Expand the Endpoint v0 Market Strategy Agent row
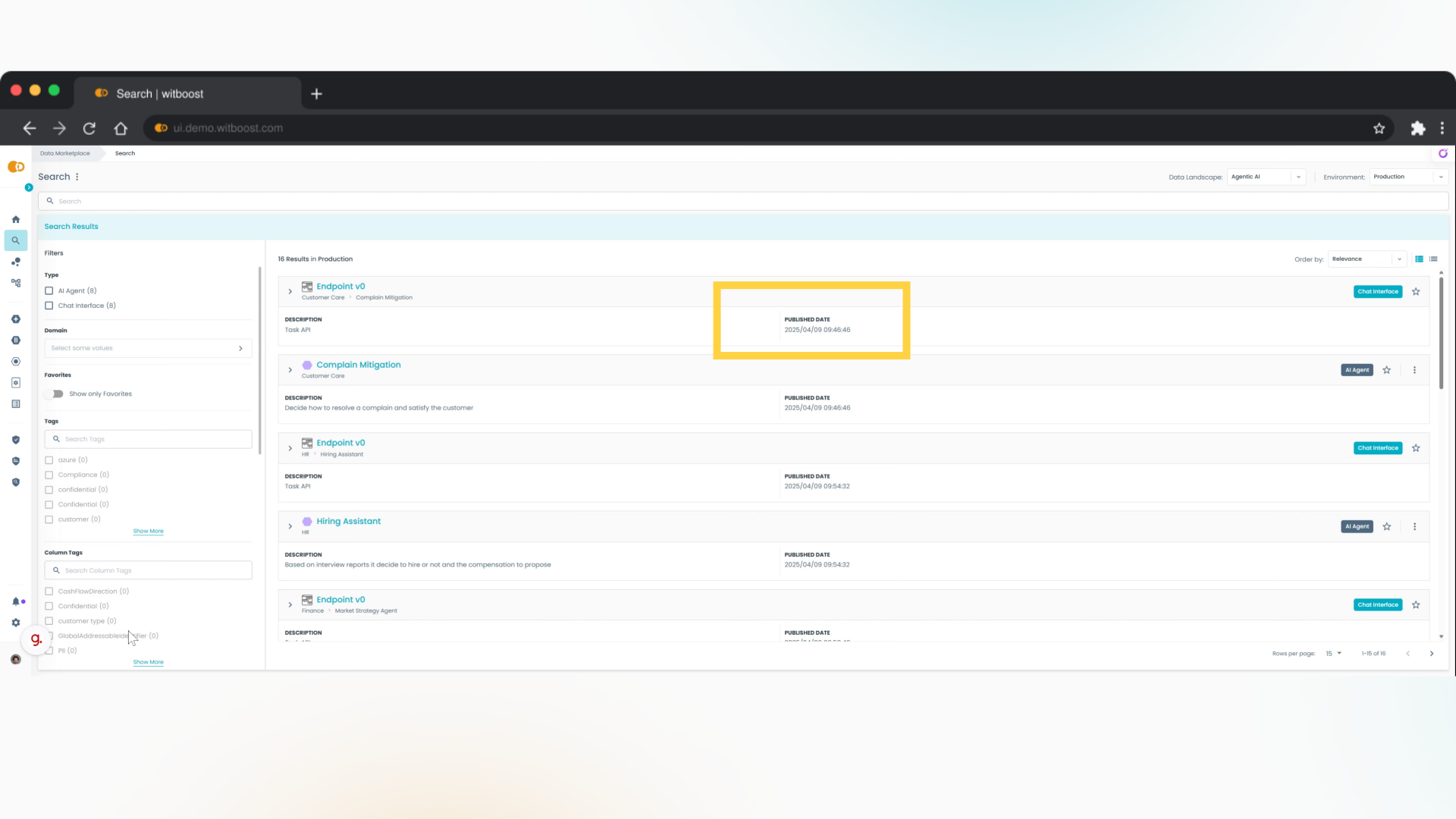1456x819 pixels. tap(290, 605)
